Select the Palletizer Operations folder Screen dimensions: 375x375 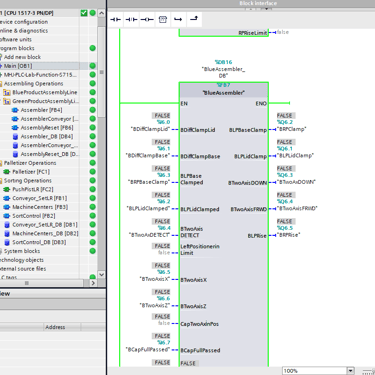30,163
